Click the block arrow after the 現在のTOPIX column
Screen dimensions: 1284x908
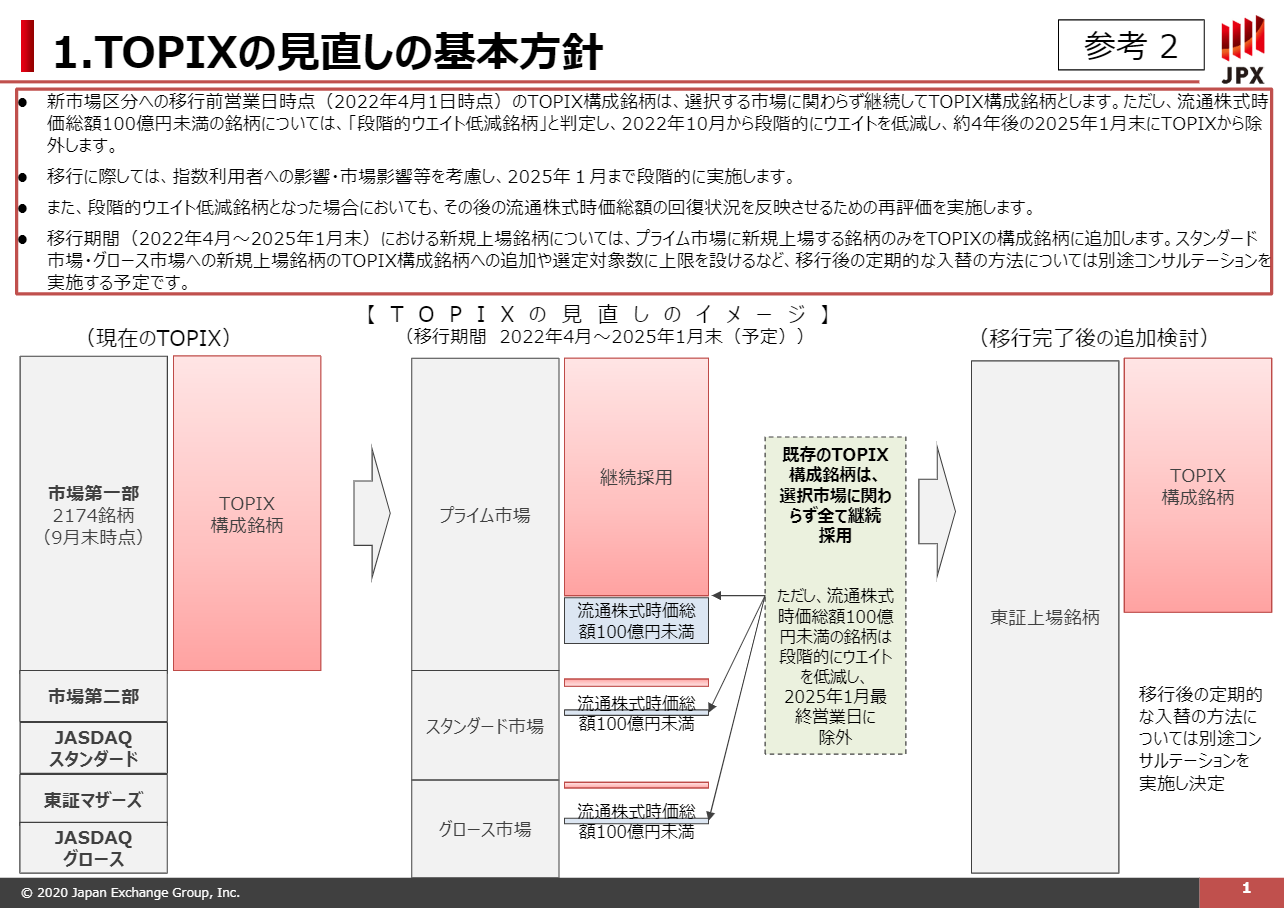coord(372,511)
